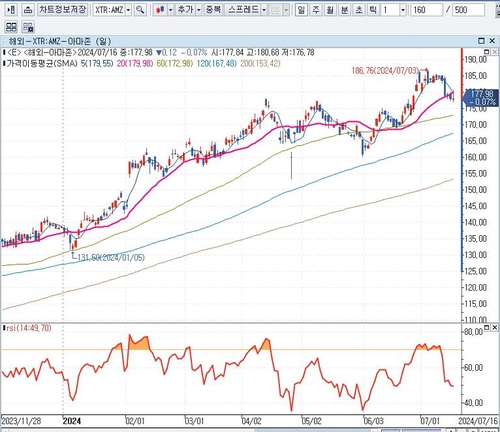Click the 해외-XTR:AMZ-아마존 (일) panel title
Image resolution: width=500 pixels, height=432 pixels.
click(60, 41)
